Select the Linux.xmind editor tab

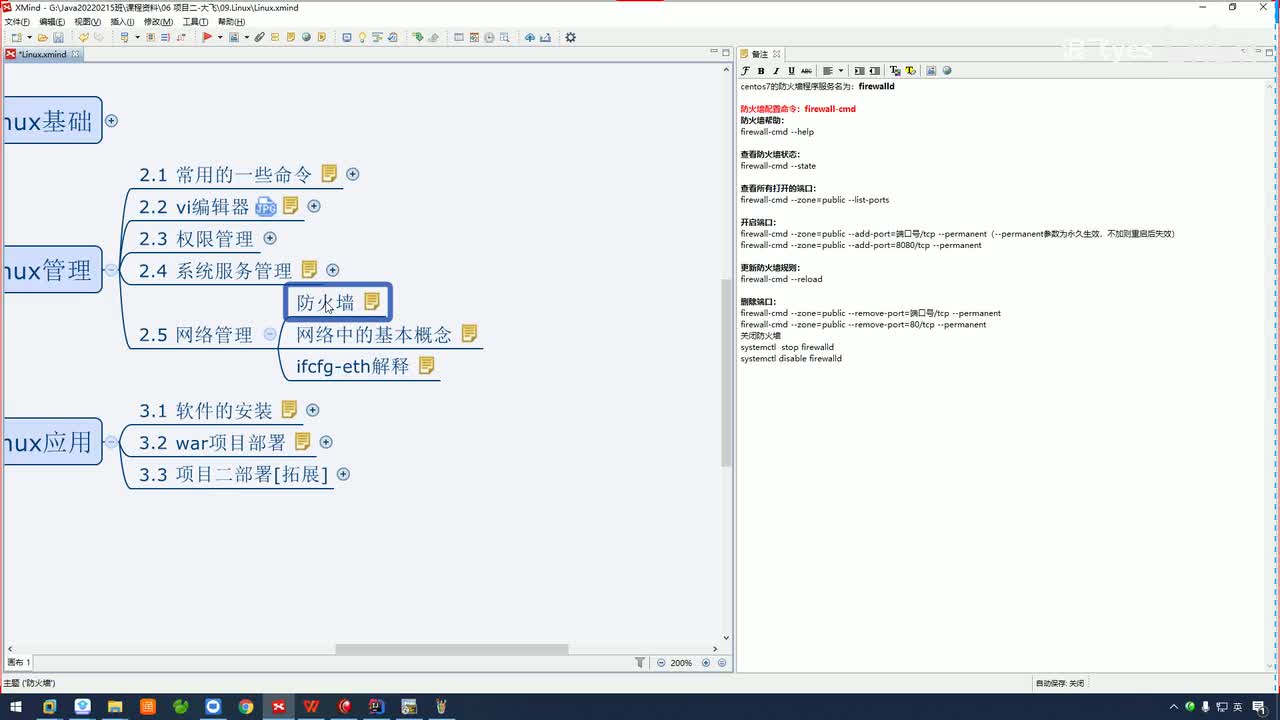(x=42, y=54)
